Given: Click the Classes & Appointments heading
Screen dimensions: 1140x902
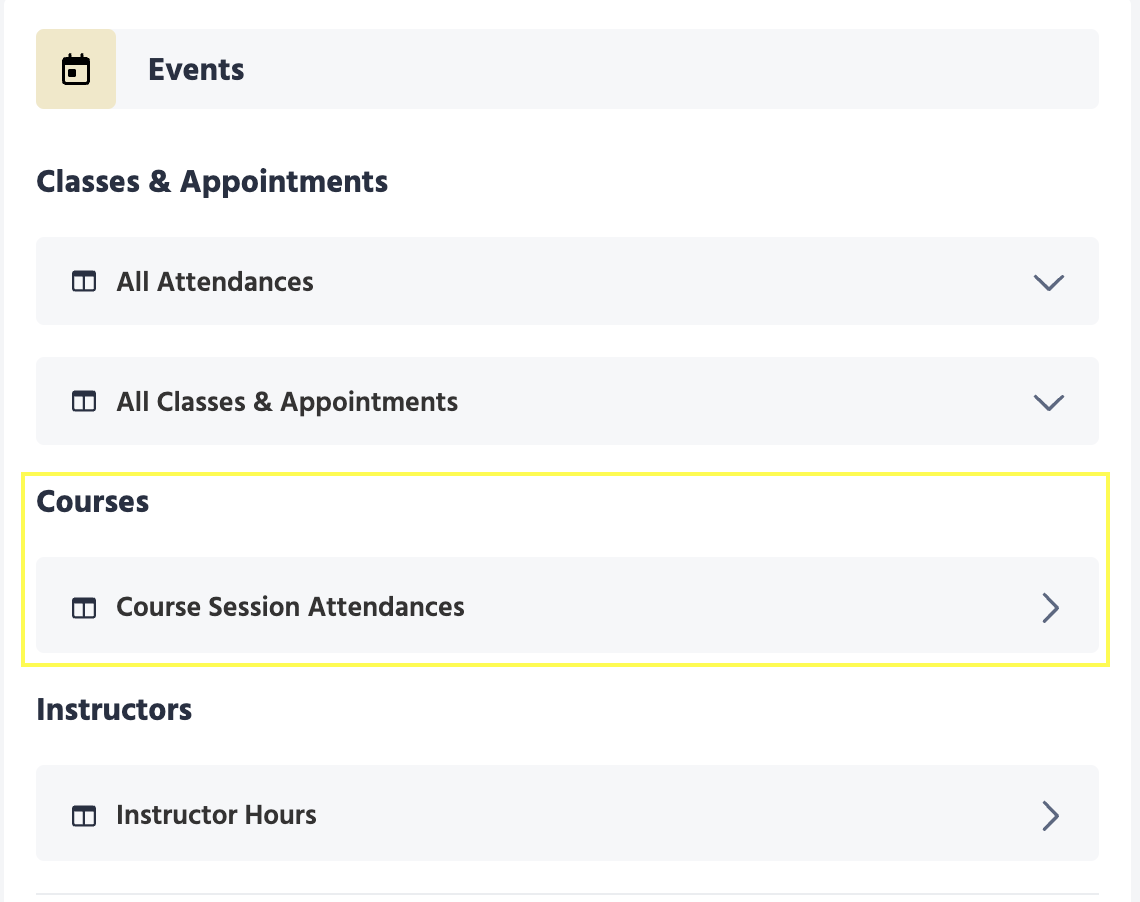Looking at the screenshot, I should (212, 182).
